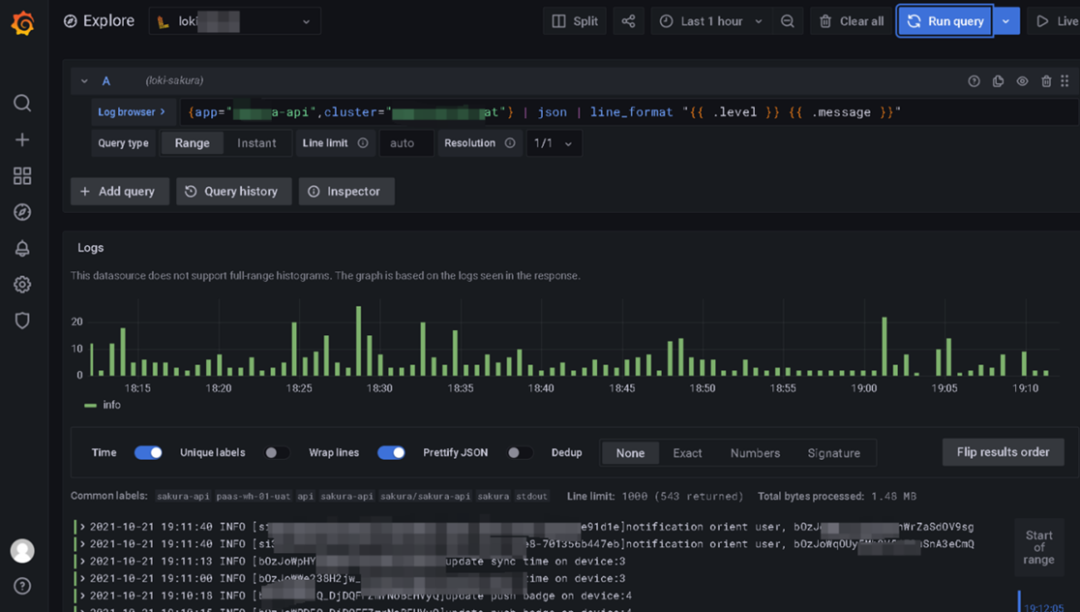Viewport: 1080px width, 612px height.
Task: Click the Server Admin shield icon
Action: tap(22, 321)
